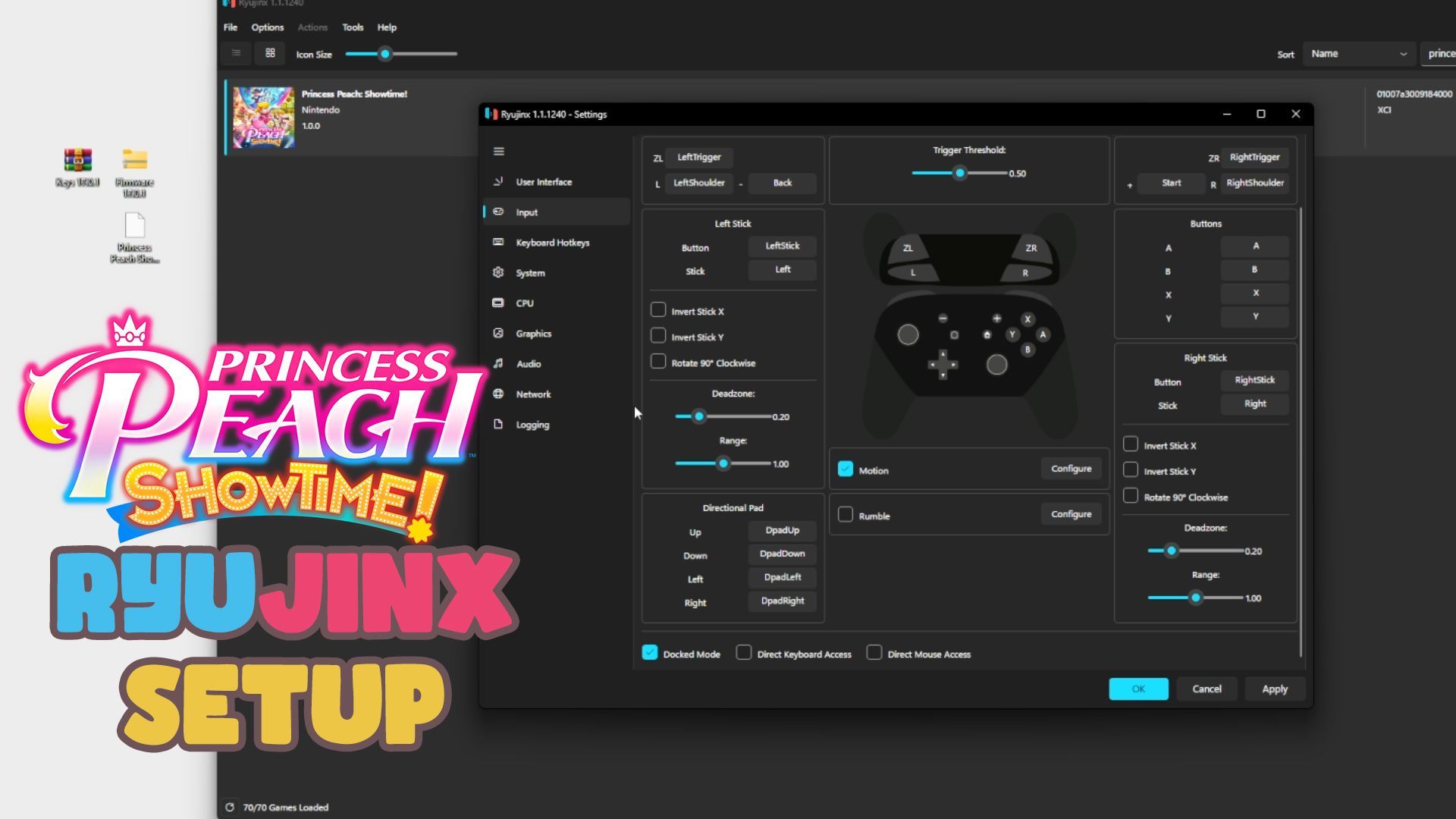This screenshot has width=1456, height=819.
Task: Click the Input gamepad sidebar icon
Action: tap(498, 212)
